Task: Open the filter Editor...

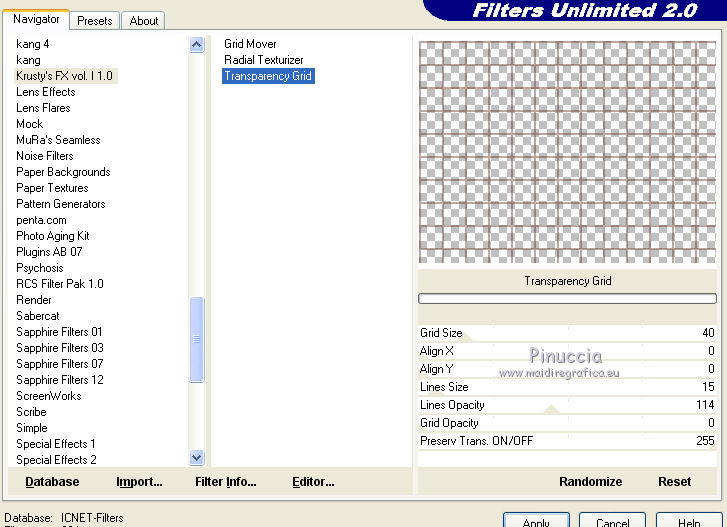Action: click(x=313, y=482)
